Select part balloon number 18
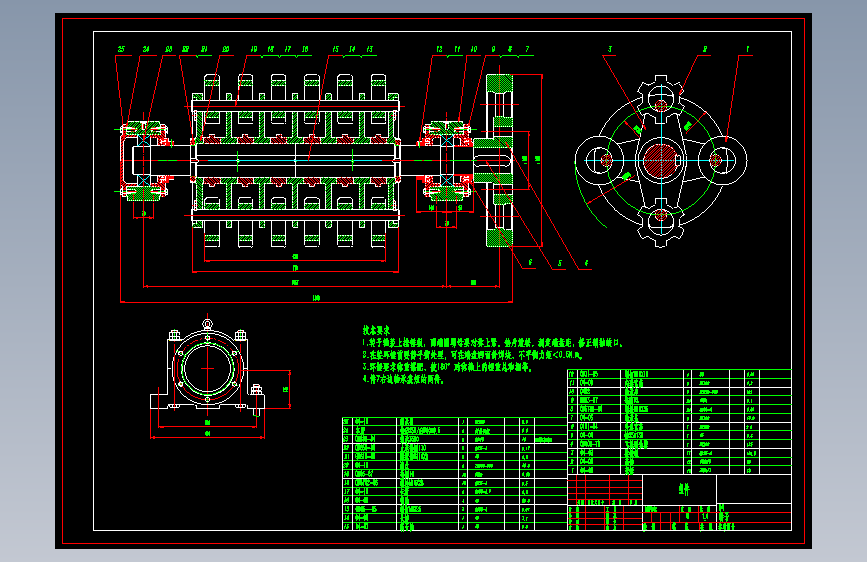The width and height of the screenshot is (867, 562). [x=270, y=49]
